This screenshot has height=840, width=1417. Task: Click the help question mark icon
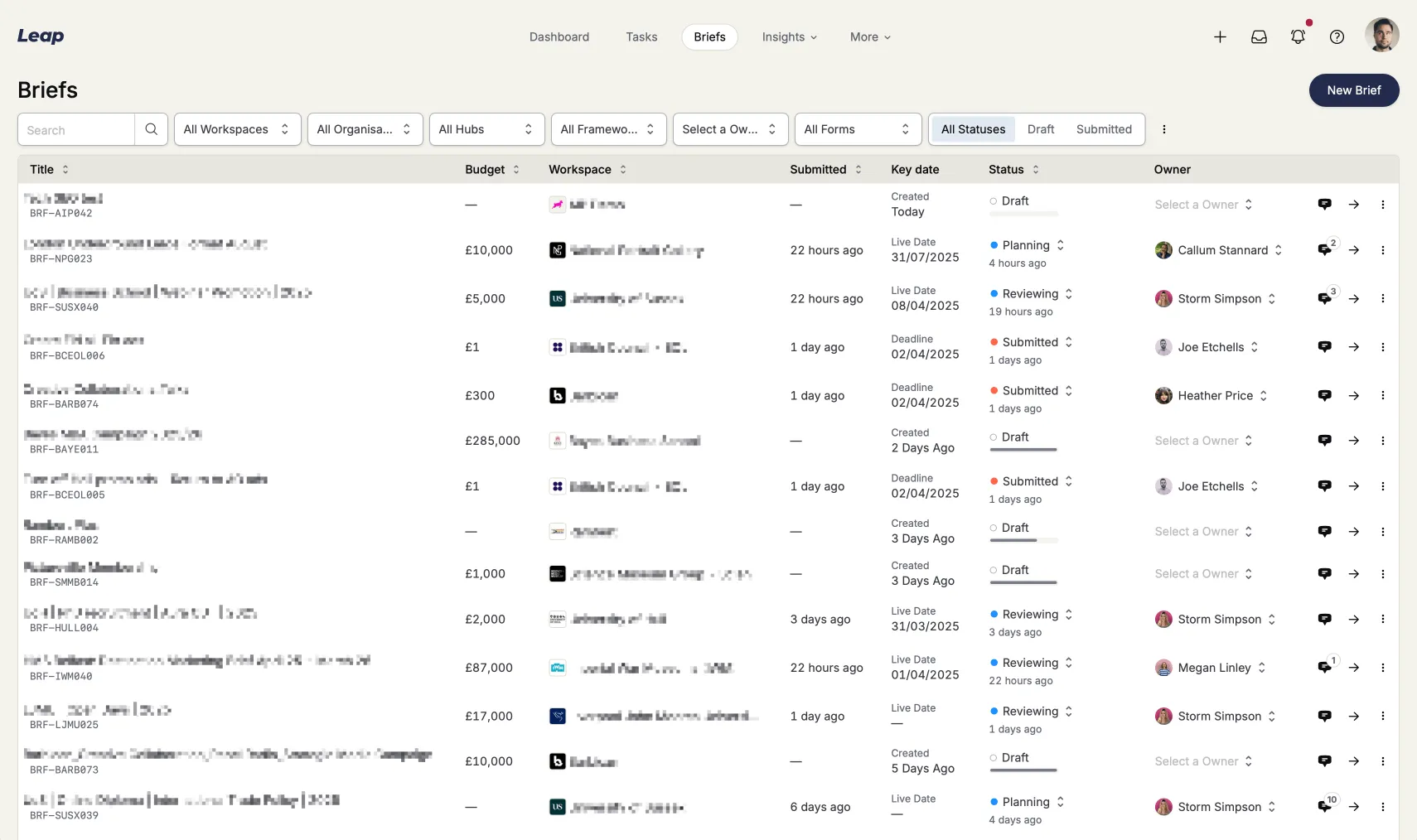click(1337, 37)
